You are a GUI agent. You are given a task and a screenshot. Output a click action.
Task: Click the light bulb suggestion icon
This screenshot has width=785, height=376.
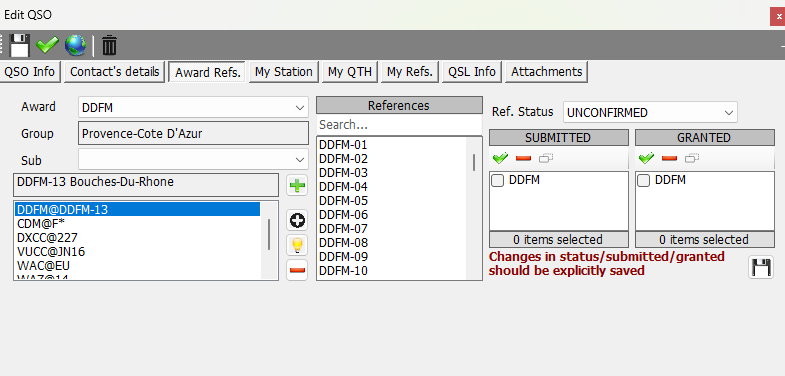click(x=297, y=245)
